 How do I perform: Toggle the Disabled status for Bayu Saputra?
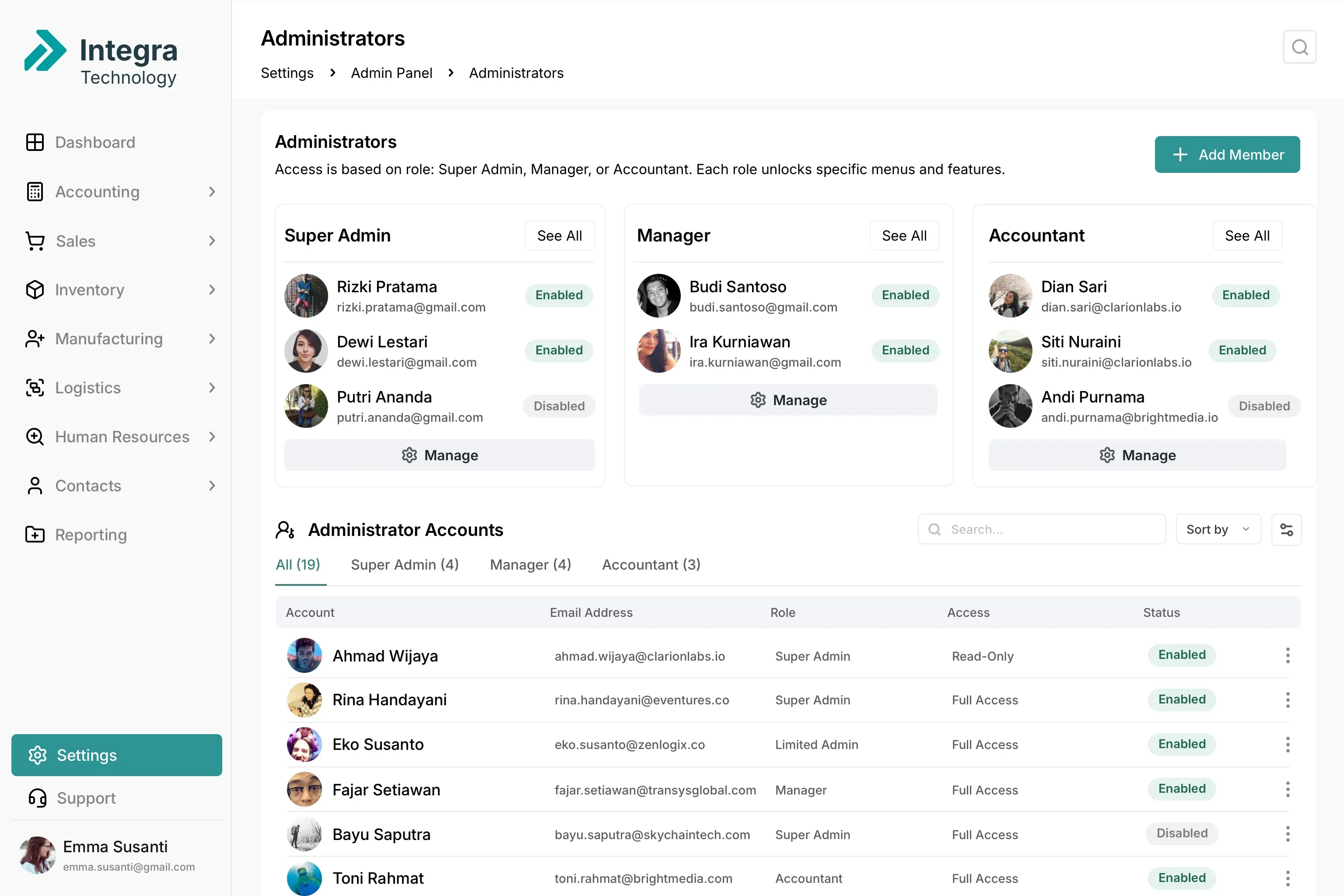1182,834
